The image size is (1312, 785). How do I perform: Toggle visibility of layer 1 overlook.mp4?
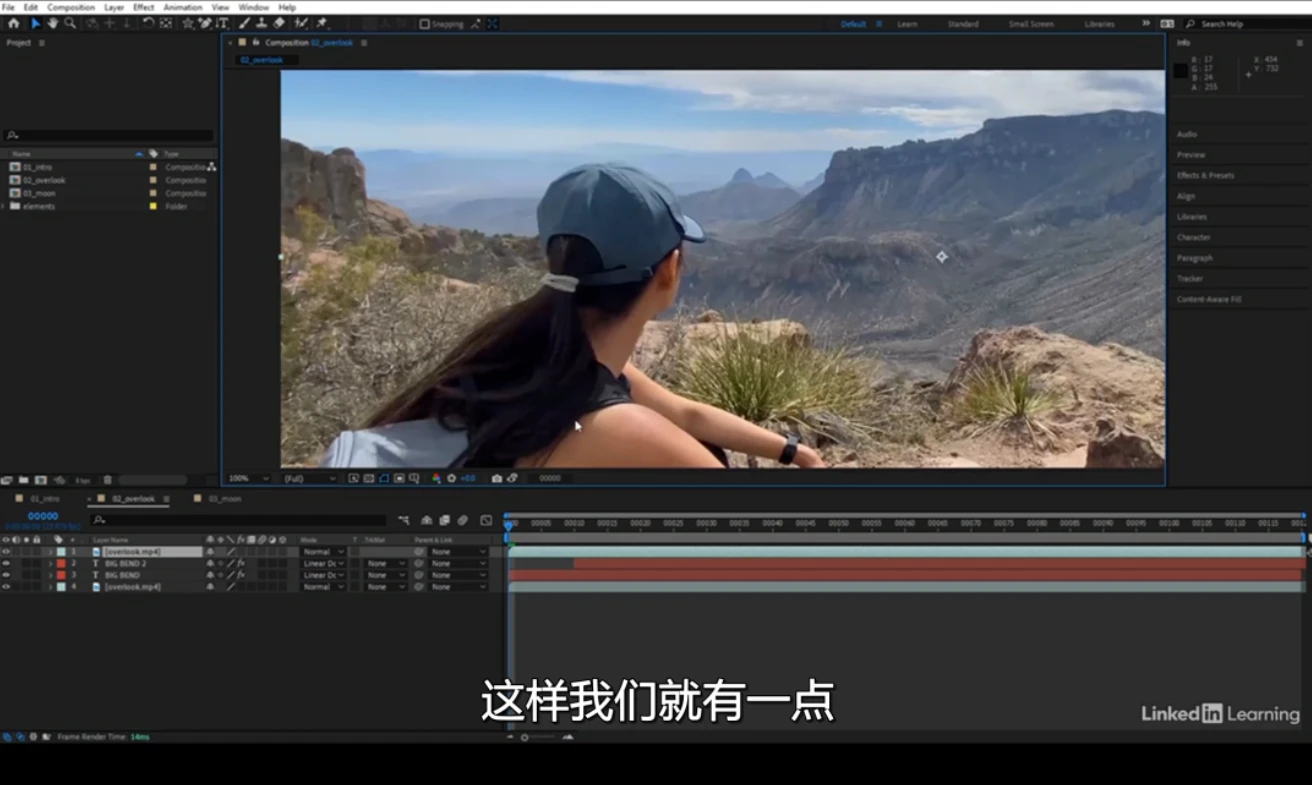(6, 552)
